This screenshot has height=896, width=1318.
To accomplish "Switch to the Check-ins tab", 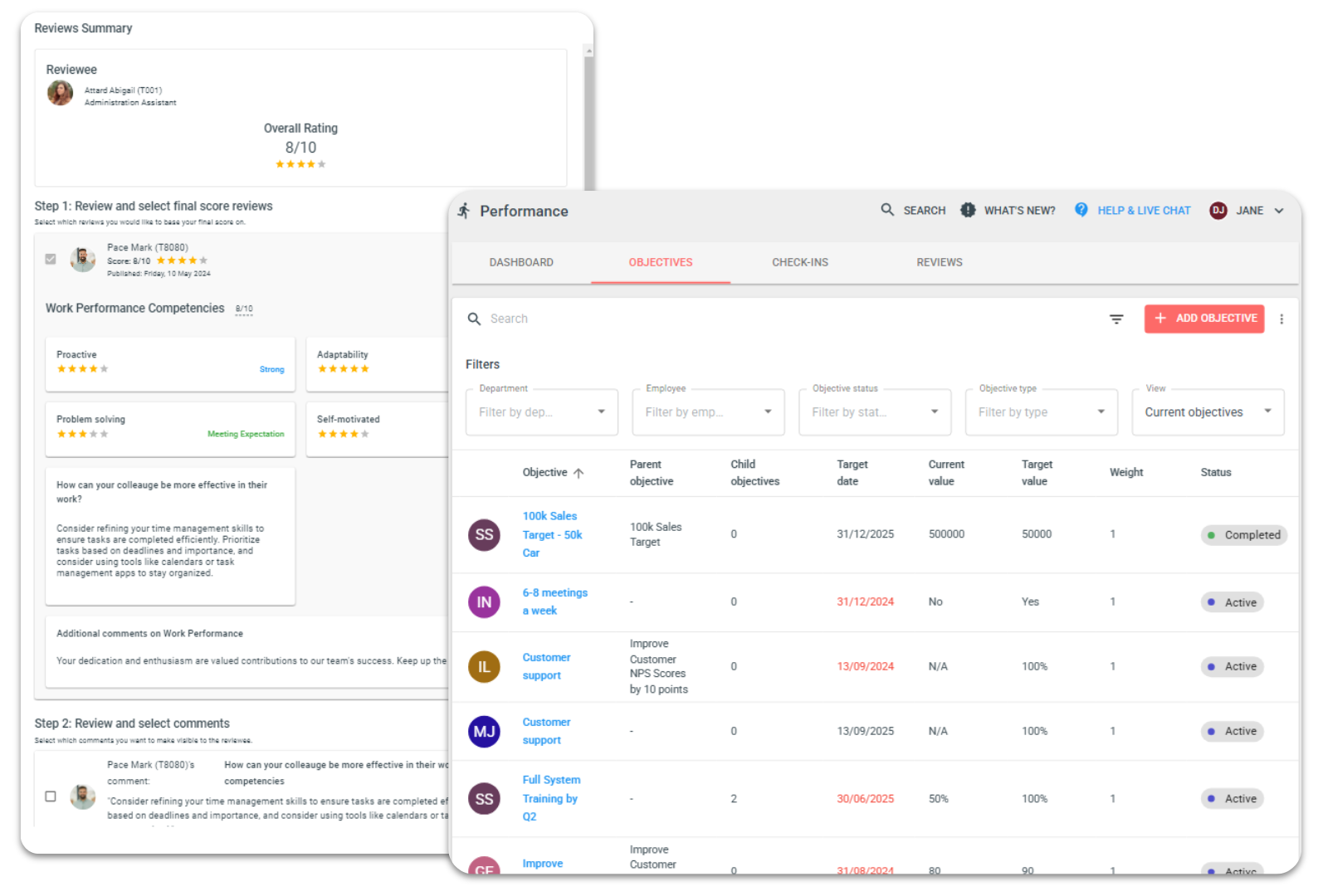I will (x=799, y=262).
